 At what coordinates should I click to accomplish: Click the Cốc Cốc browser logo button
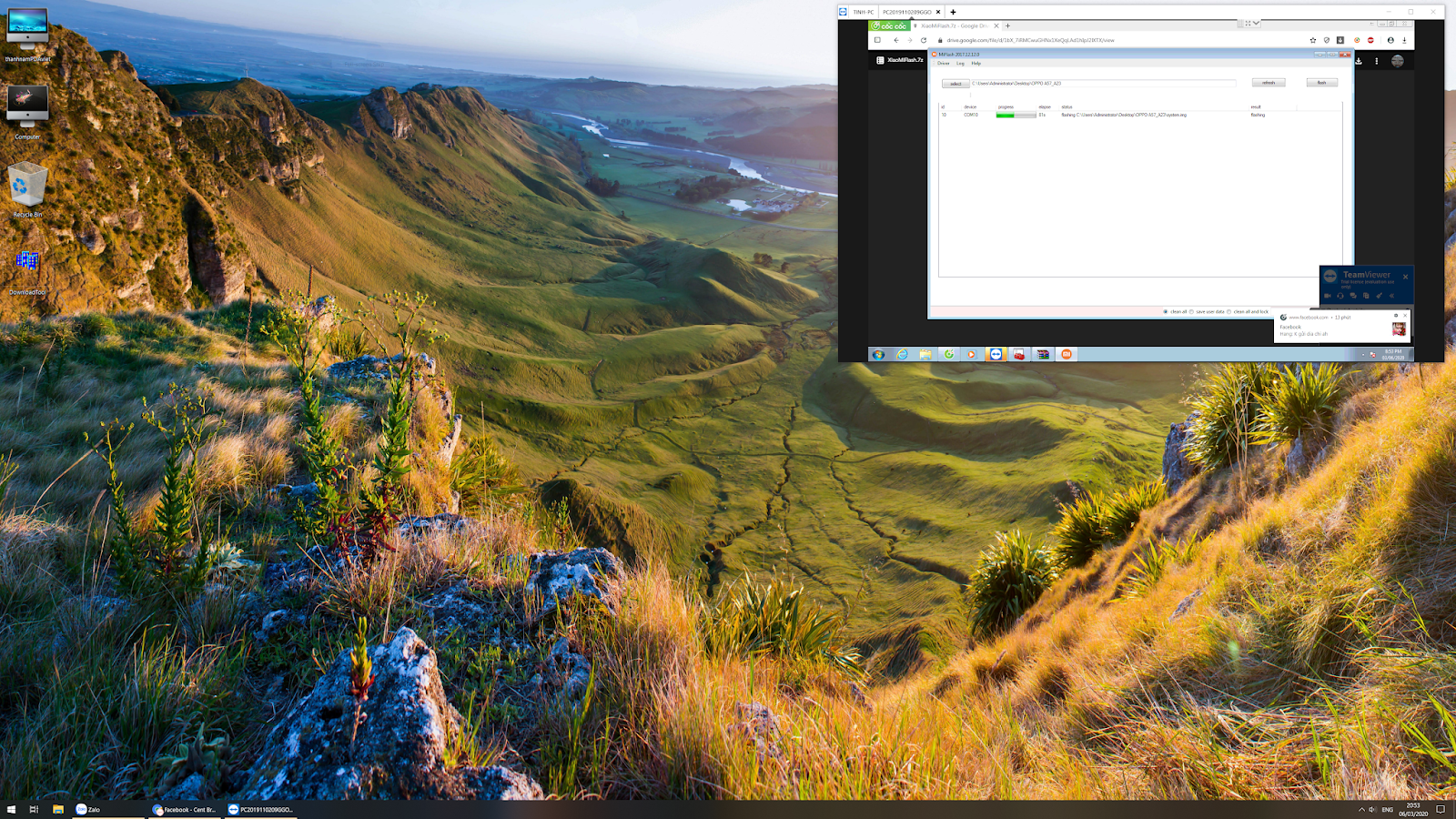tap(888, 25)
